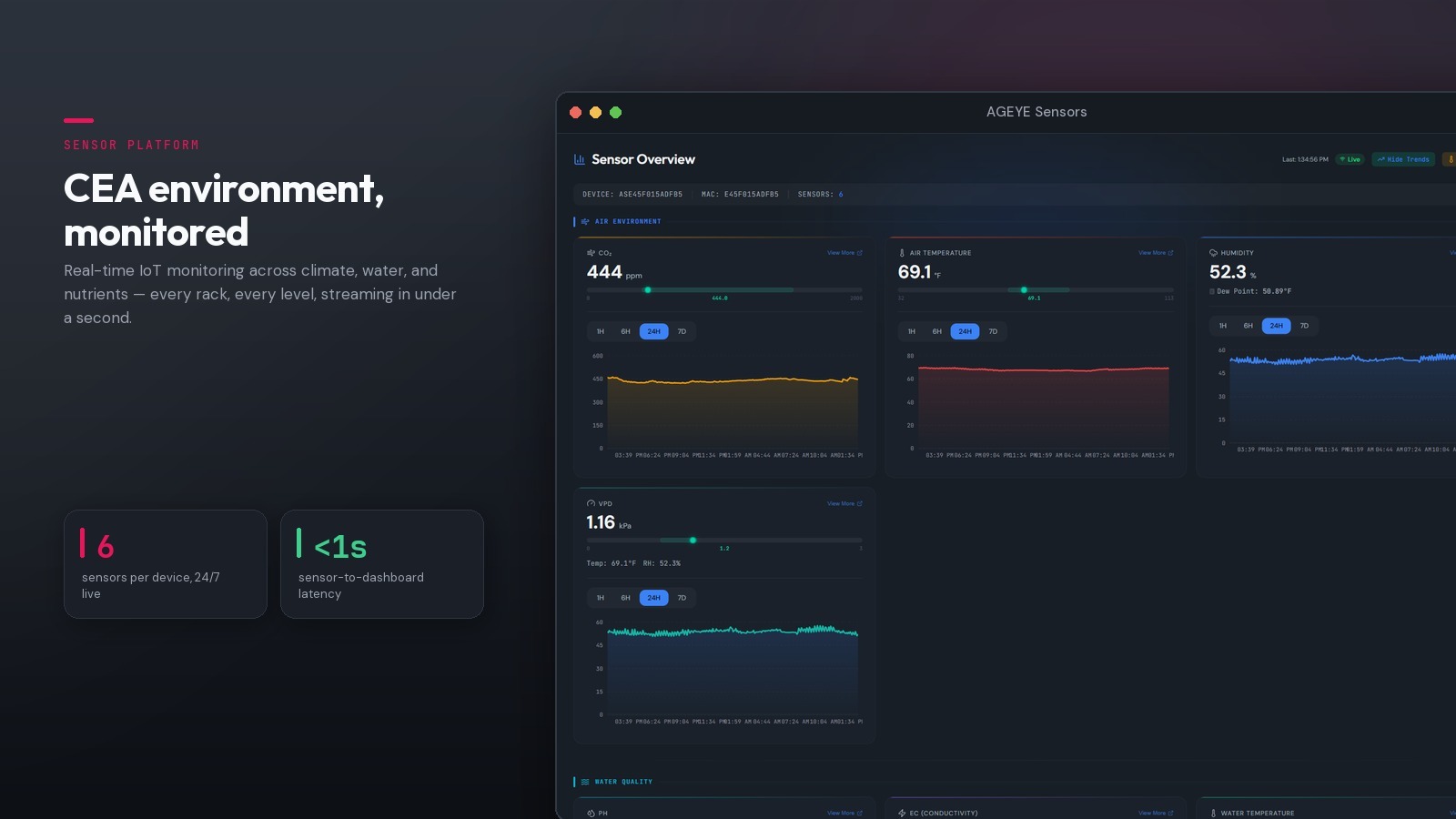The image size is (1456, 819).
Task: Click the 1.16 kPa VPD reading
Action: click(609, 522)
